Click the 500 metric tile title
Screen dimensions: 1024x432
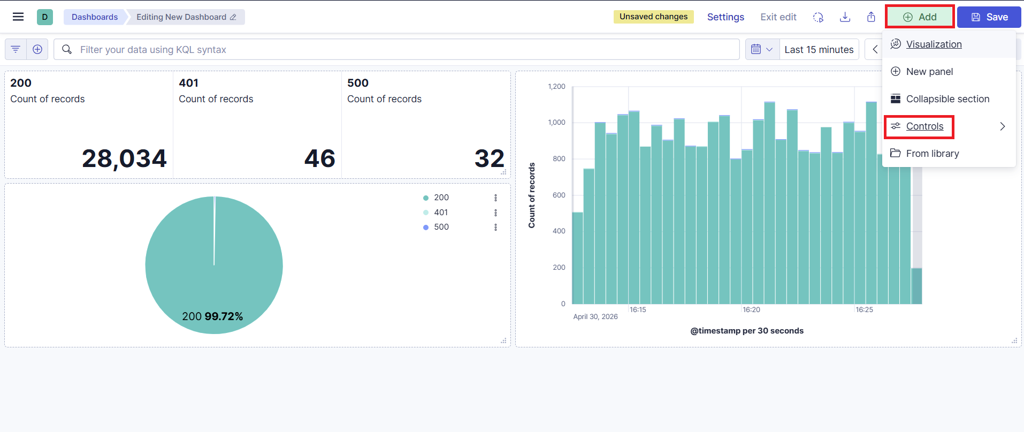coord(358,83)
